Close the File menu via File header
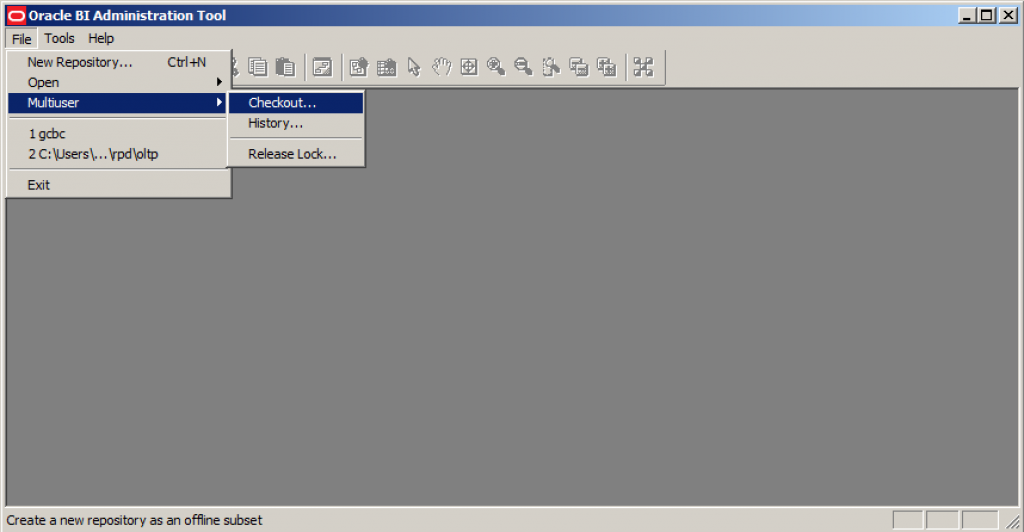The image size is (1024, 532). [22, 39]
